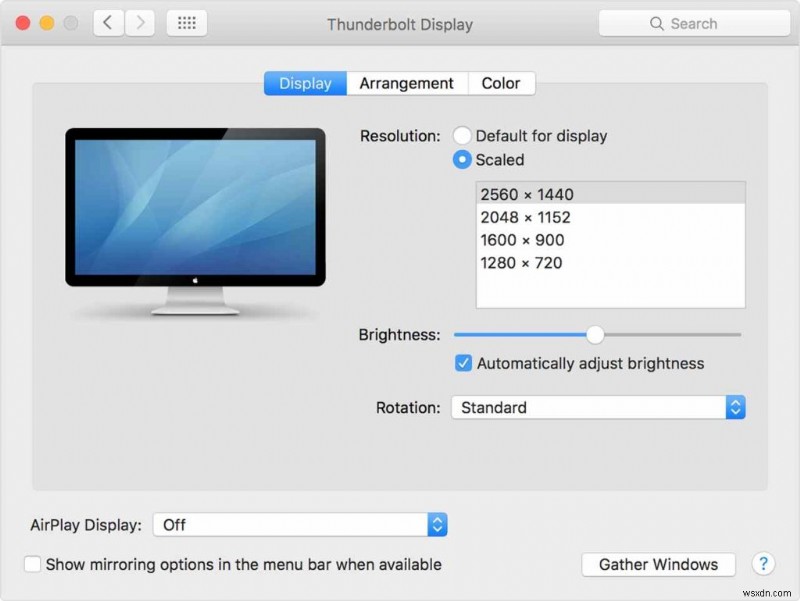This screenshot has height=601, width=800.
Task: Open Show All preferences grid icon
Action: tap(186, 23)
